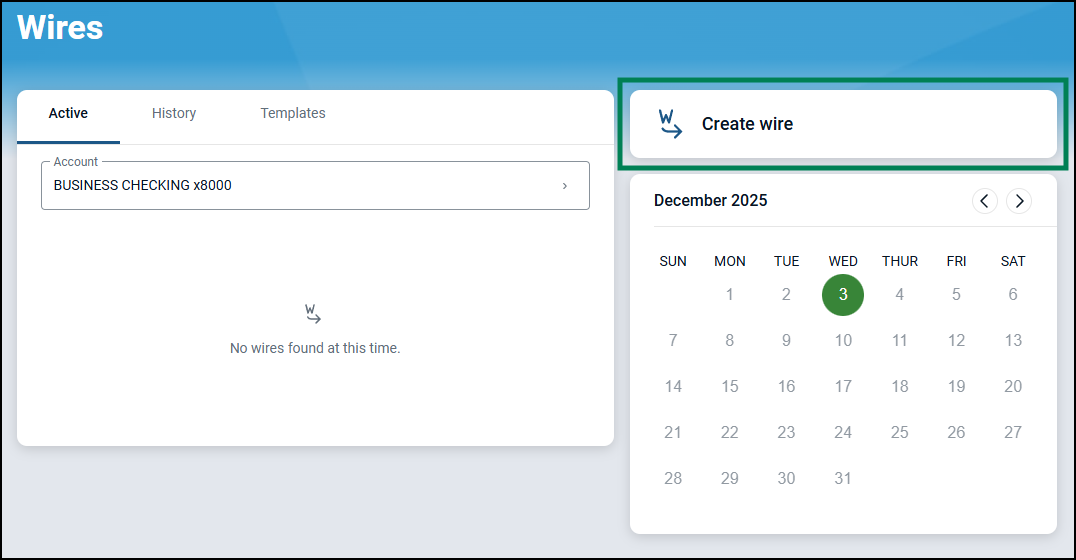Advance calendar to next month

pyautogui.click(x=1019, y=201)
